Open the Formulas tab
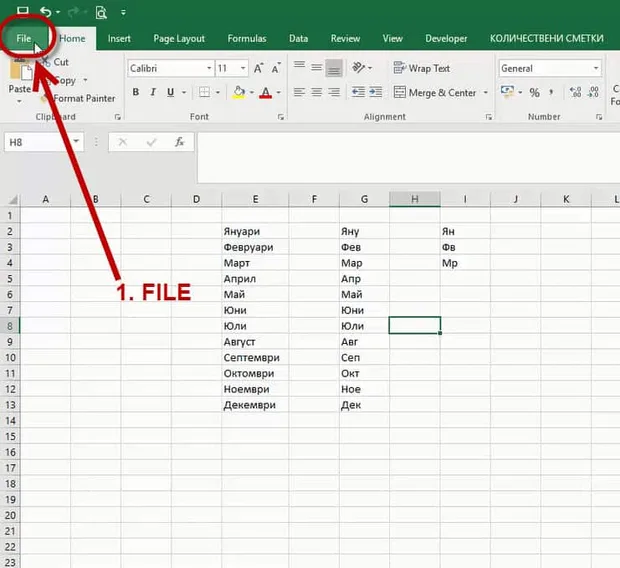Screen dimensions: 620x568 (247, 38)
